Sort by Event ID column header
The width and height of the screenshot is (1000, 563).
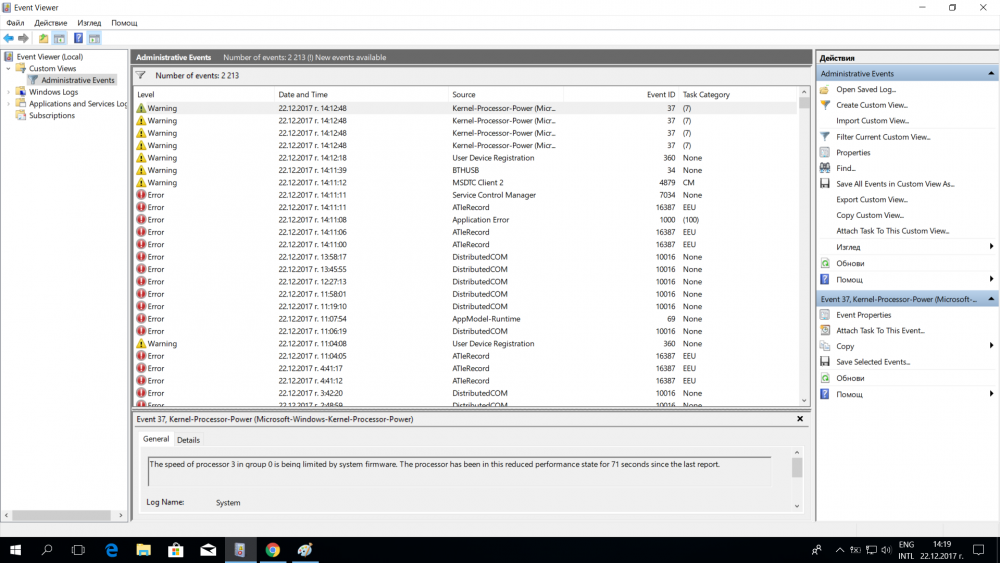[621, 94]
